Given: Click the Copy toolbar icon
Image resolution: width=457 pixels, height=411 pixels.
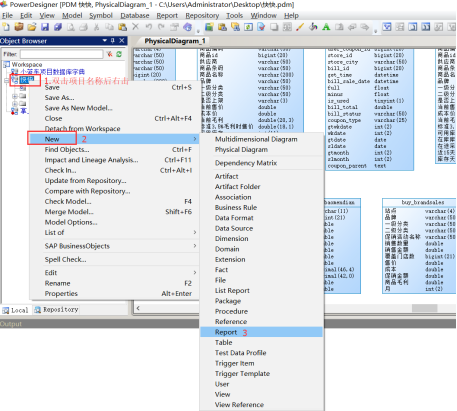Looking at the screenshot, I should (109, 27).
